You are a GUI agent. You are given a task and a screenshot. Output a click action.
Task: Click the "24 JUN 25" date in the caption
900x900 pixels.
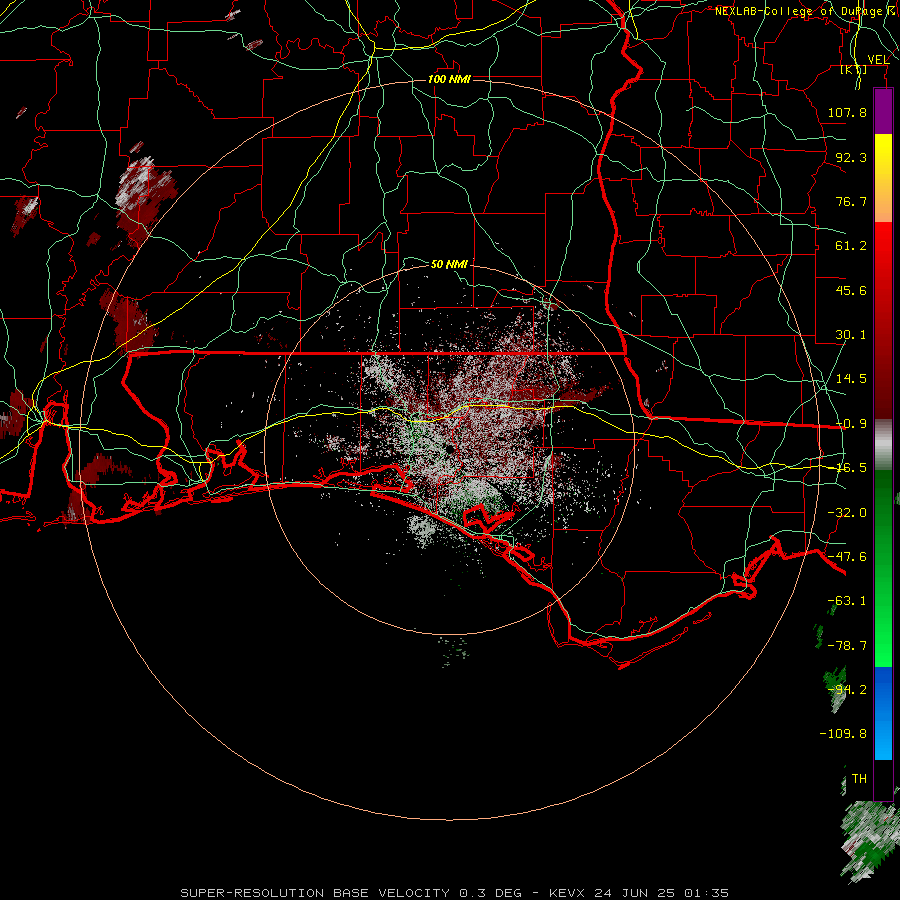[x=634, y=893]
